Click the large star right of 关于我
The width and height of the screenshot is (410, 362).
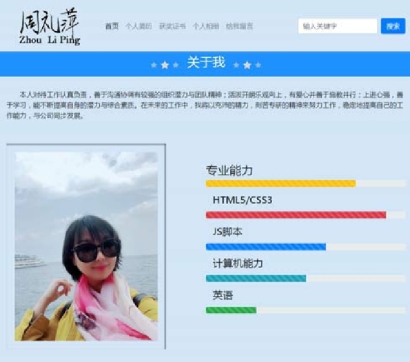coord(247,65)
